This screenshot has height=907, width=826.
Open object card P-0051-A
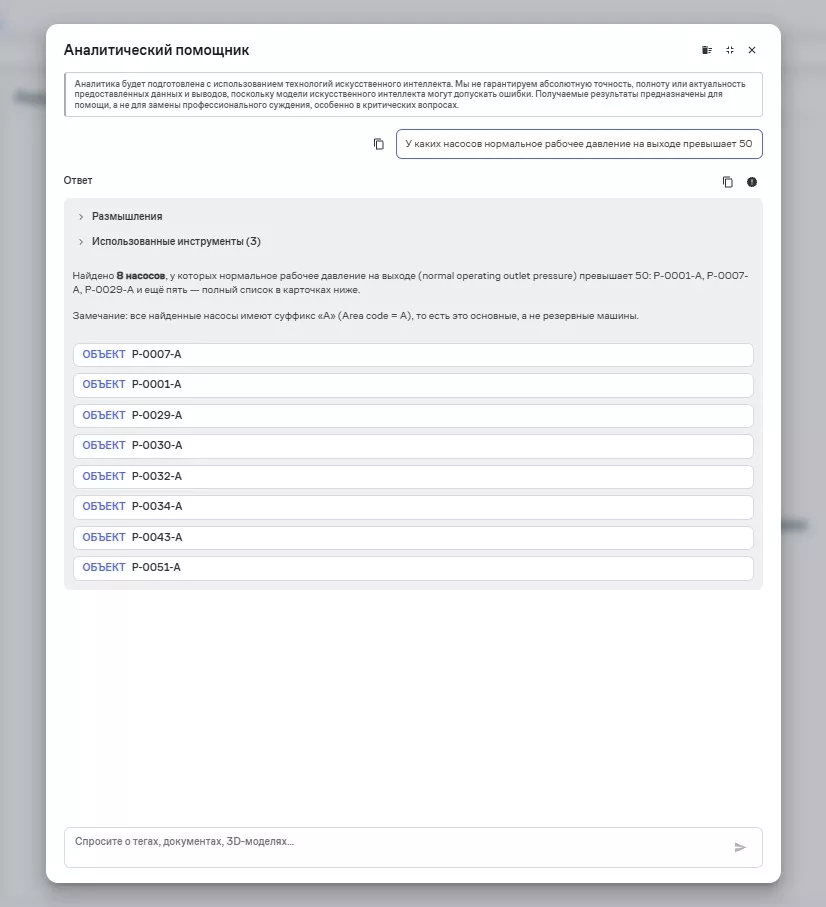coord(413,568)
